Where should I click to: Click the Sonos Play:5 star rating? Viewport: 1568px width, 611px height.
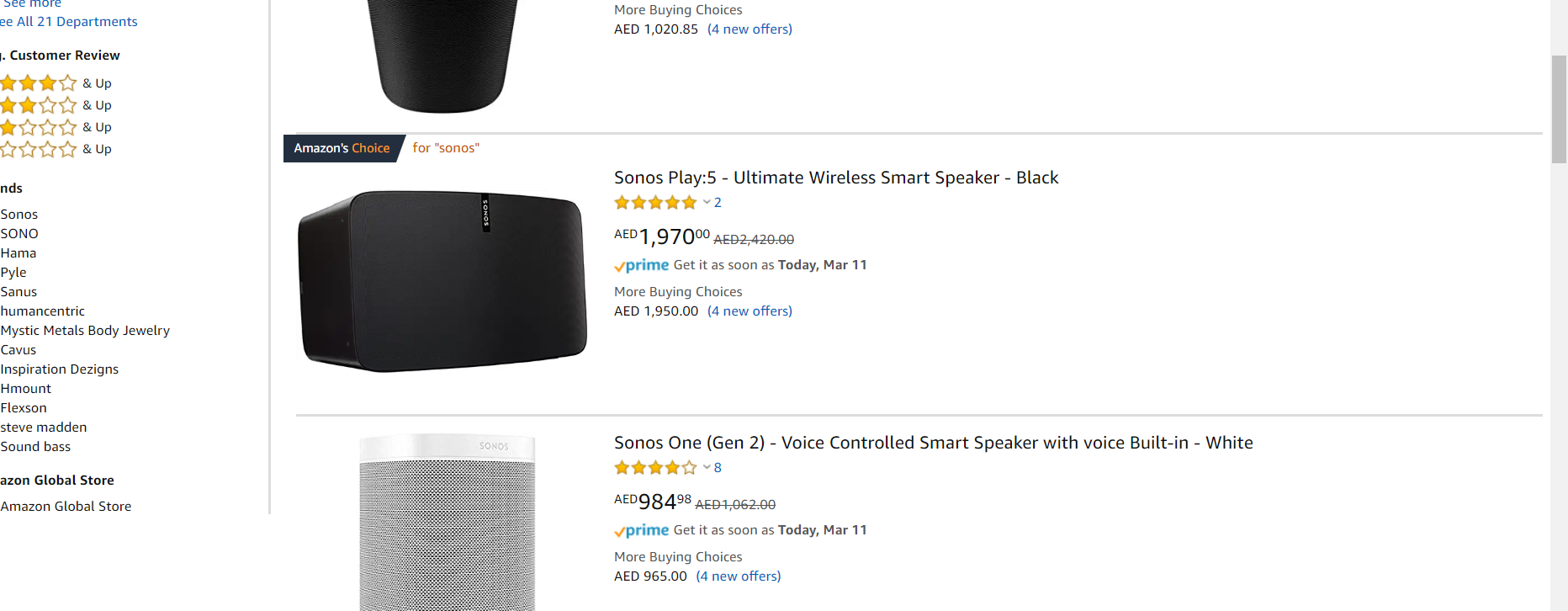655,202
